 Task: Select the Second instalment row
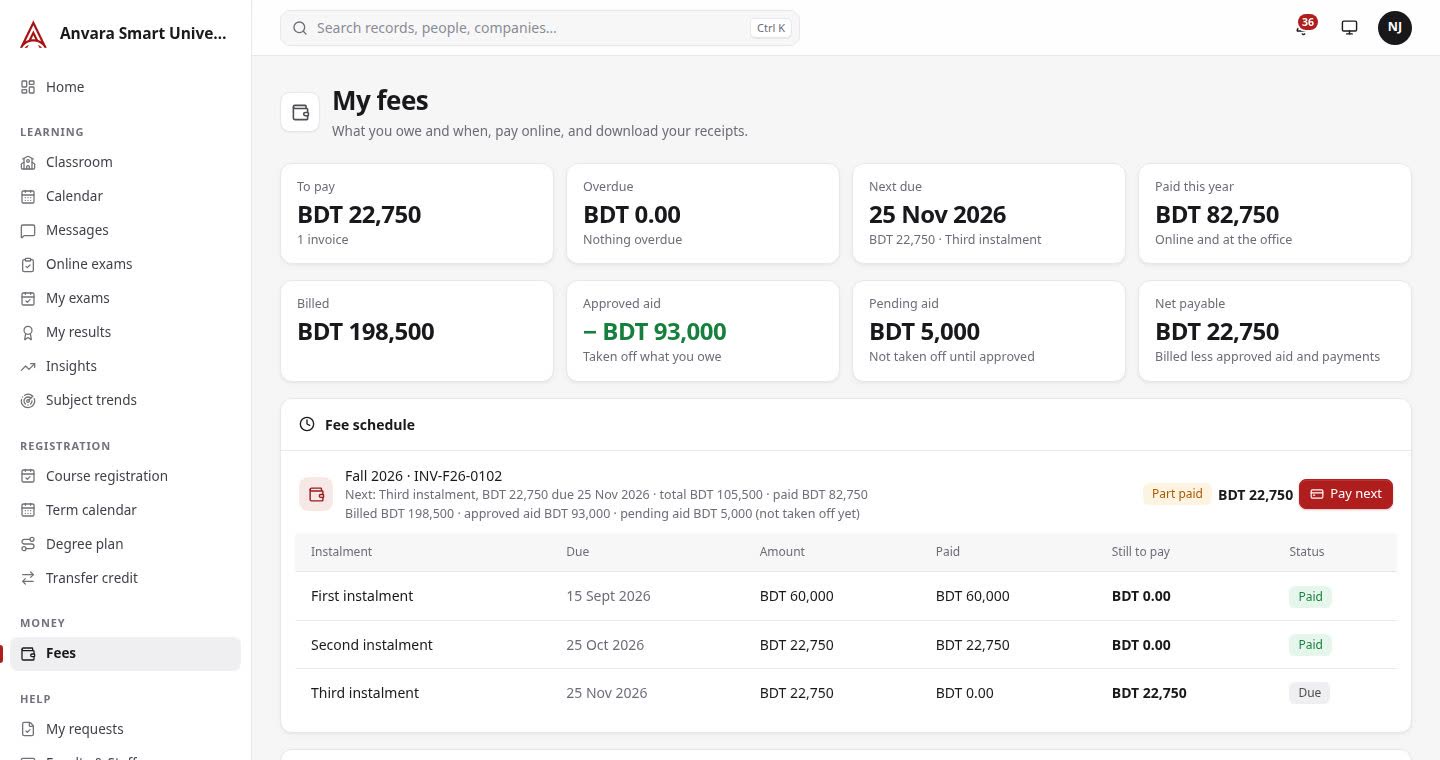coord(846,645)
